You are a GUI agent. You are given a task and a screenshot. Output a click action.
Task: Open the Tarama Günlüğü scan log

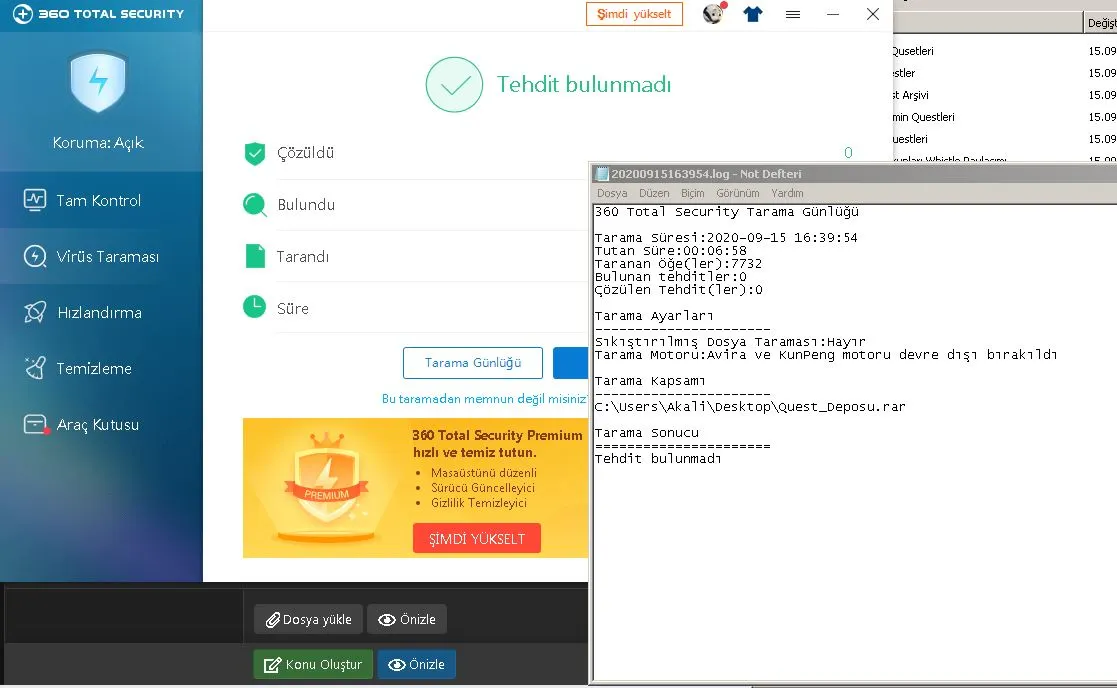pos(473,363)
